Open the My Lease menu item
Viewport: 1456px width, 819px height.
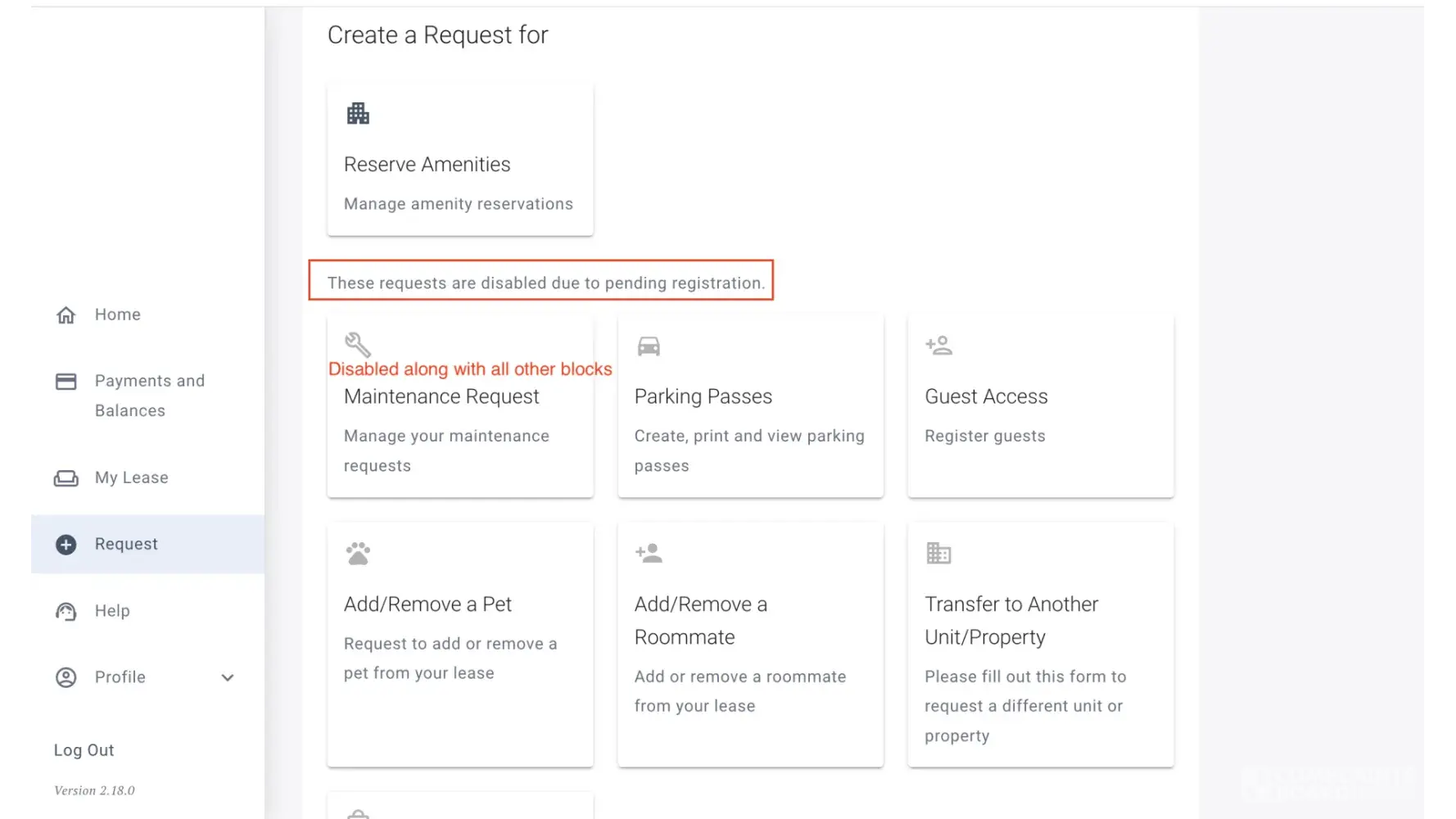[131, 477]
